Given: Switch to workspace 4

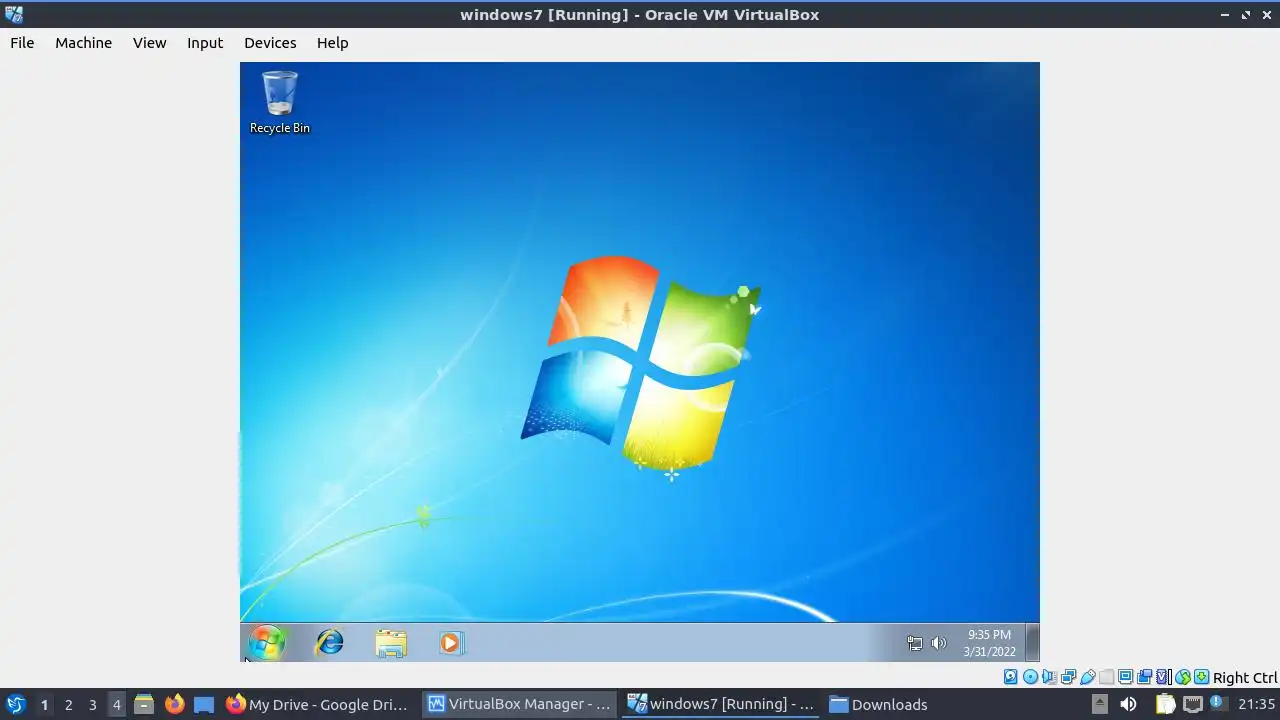Looking at the screenshot, I should (x=116, y=704).
